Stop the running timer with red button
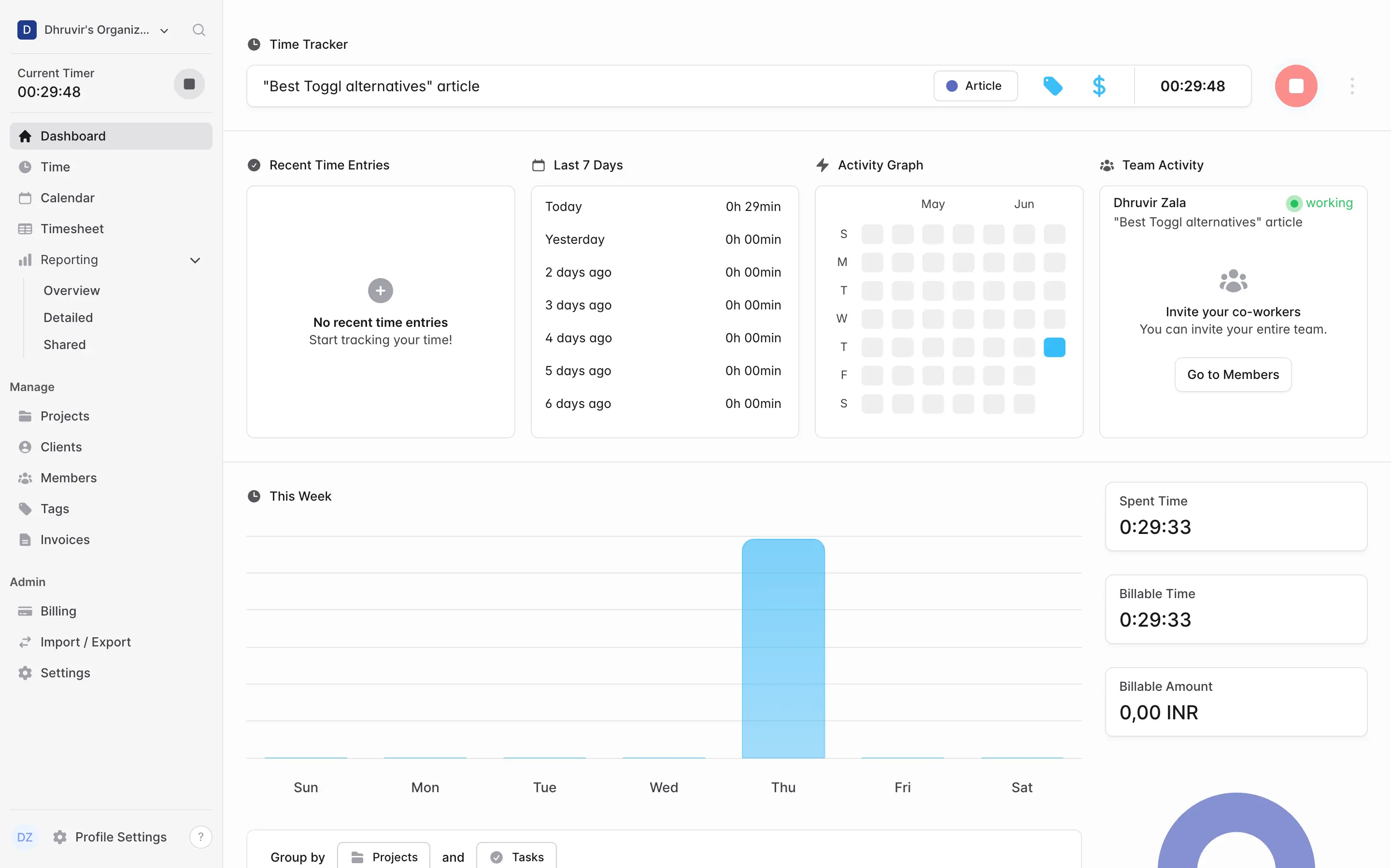This screenshot has width=1391, height=868. [x=1296, y=86]
